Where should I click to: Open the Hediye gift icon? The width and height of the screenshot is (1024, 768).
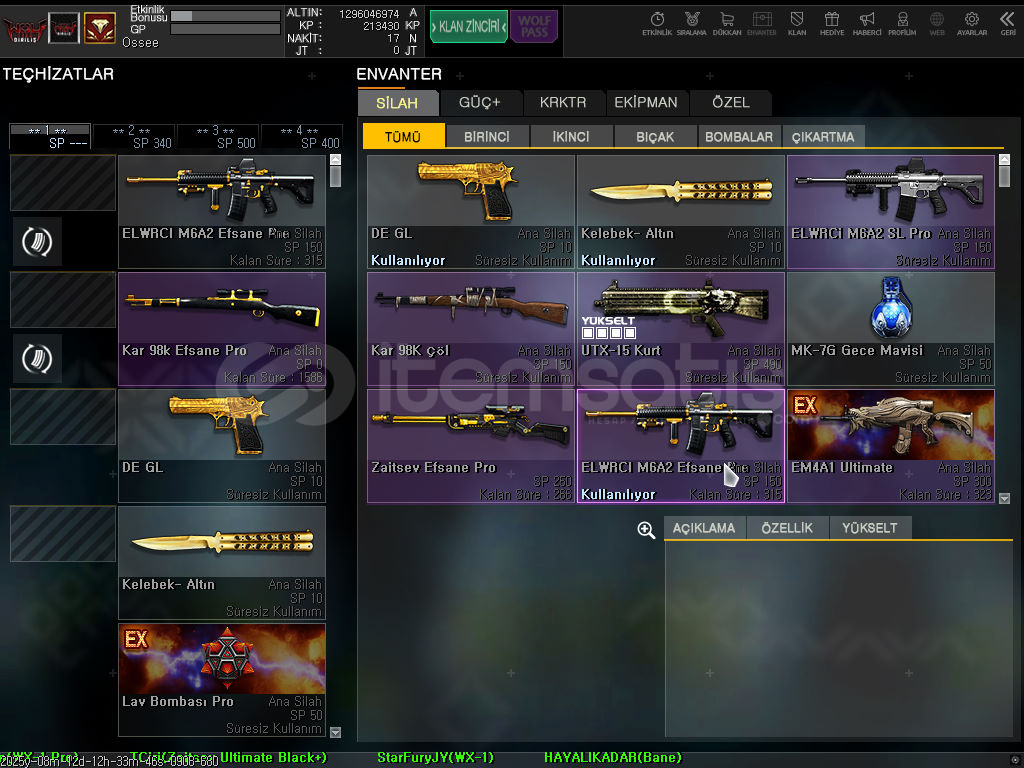tap(831, 23)
